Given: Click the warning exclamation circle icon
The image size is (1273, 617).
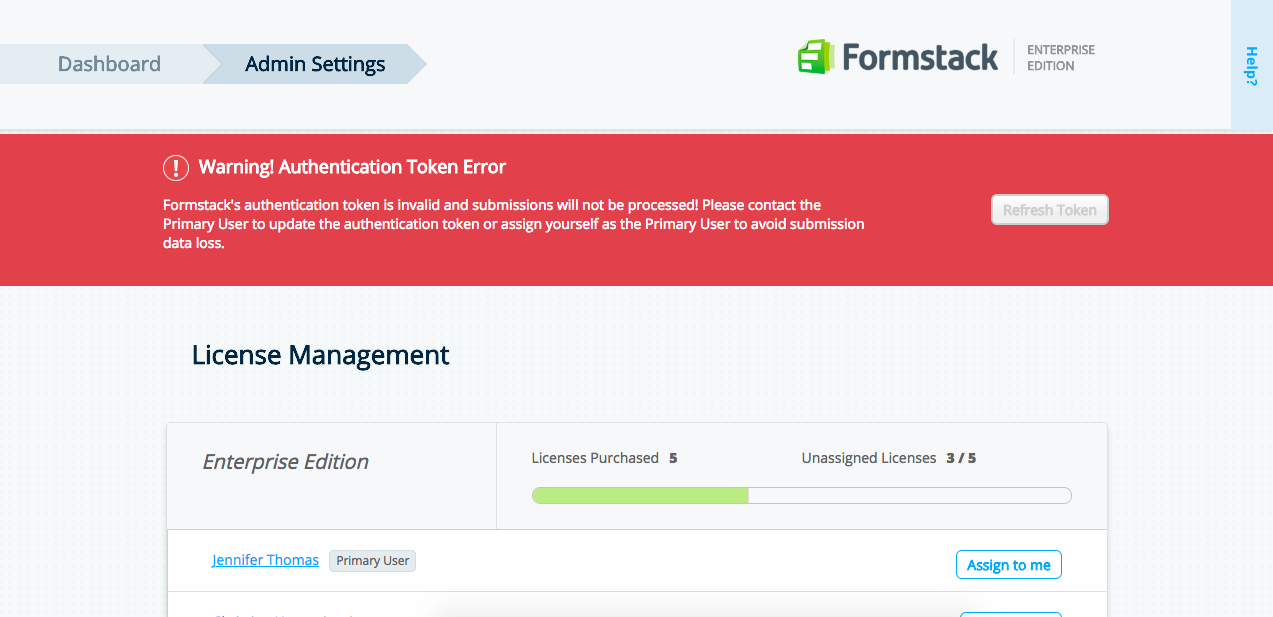Looking at the screenshot, I should tap(176, 167).
